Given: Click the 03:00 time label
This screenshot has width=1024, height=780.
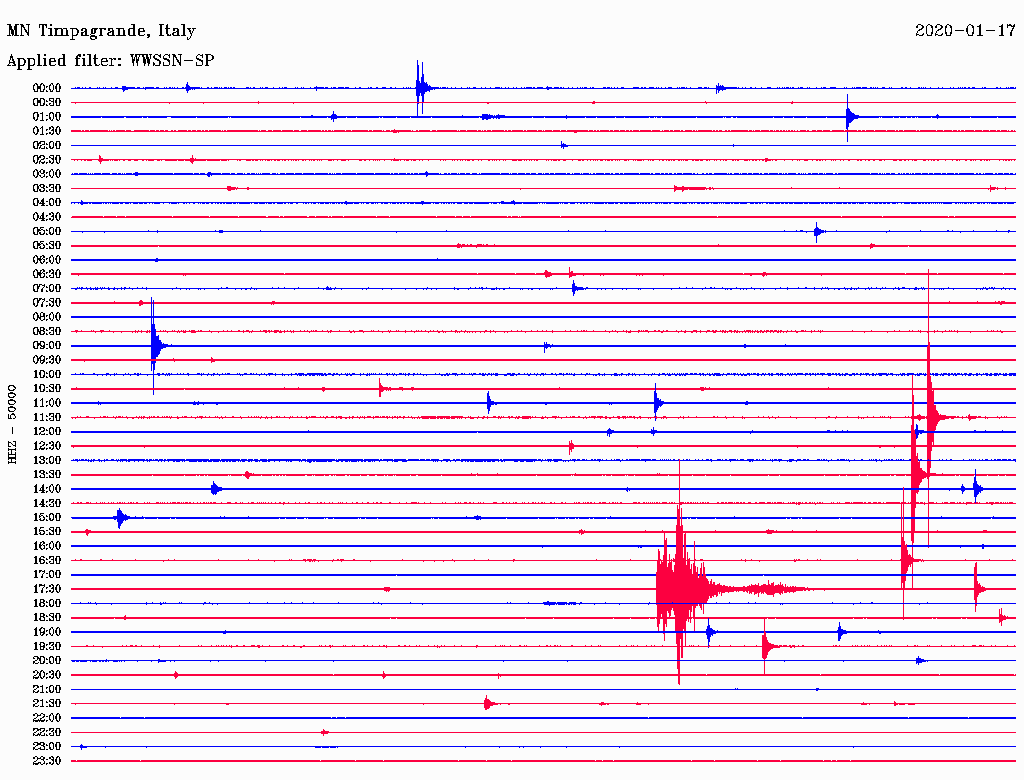Looking at the screenshot, I should click(47, 174).
